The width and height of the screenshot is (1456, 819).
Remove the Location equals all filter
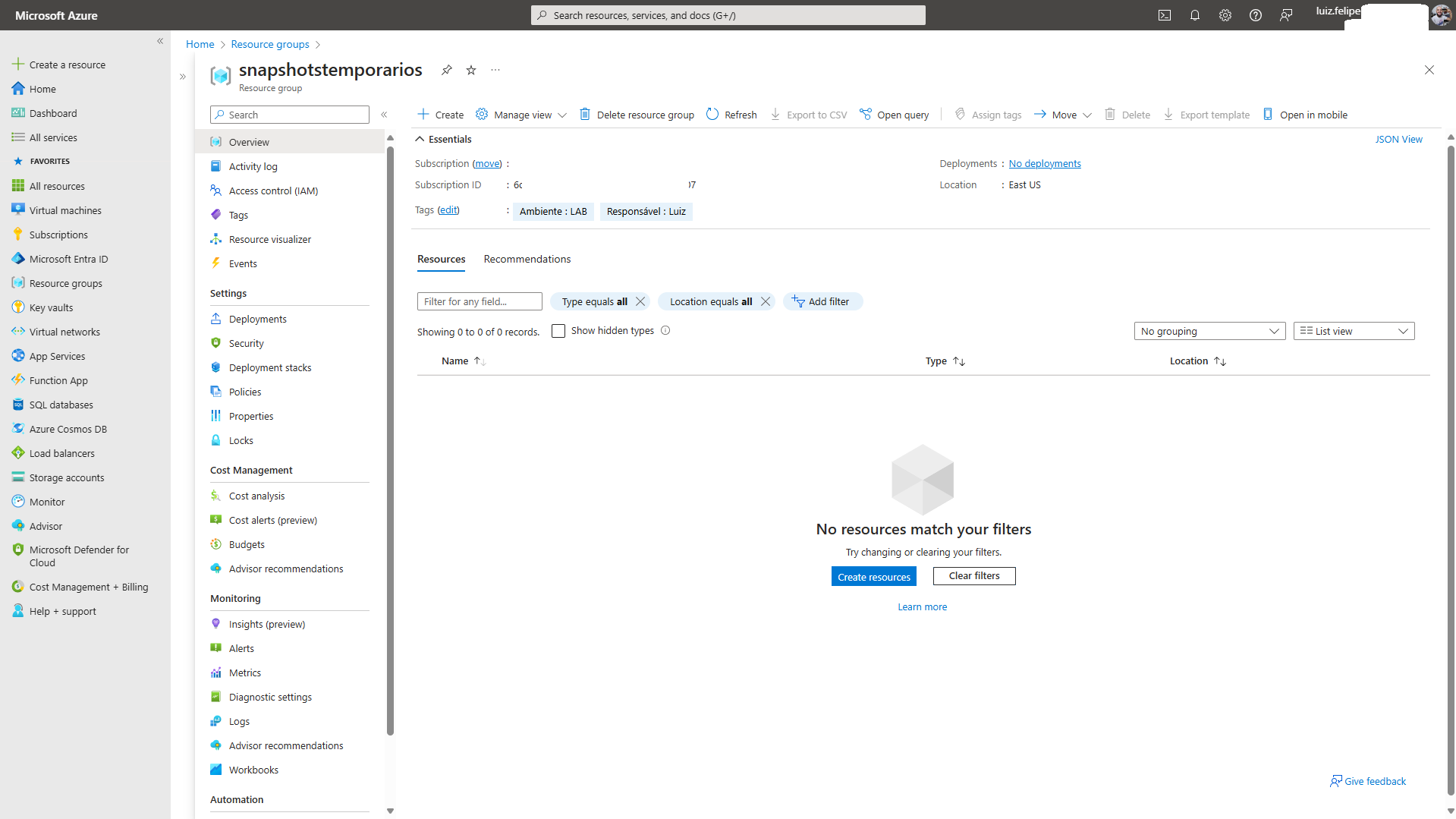(766, 301)
